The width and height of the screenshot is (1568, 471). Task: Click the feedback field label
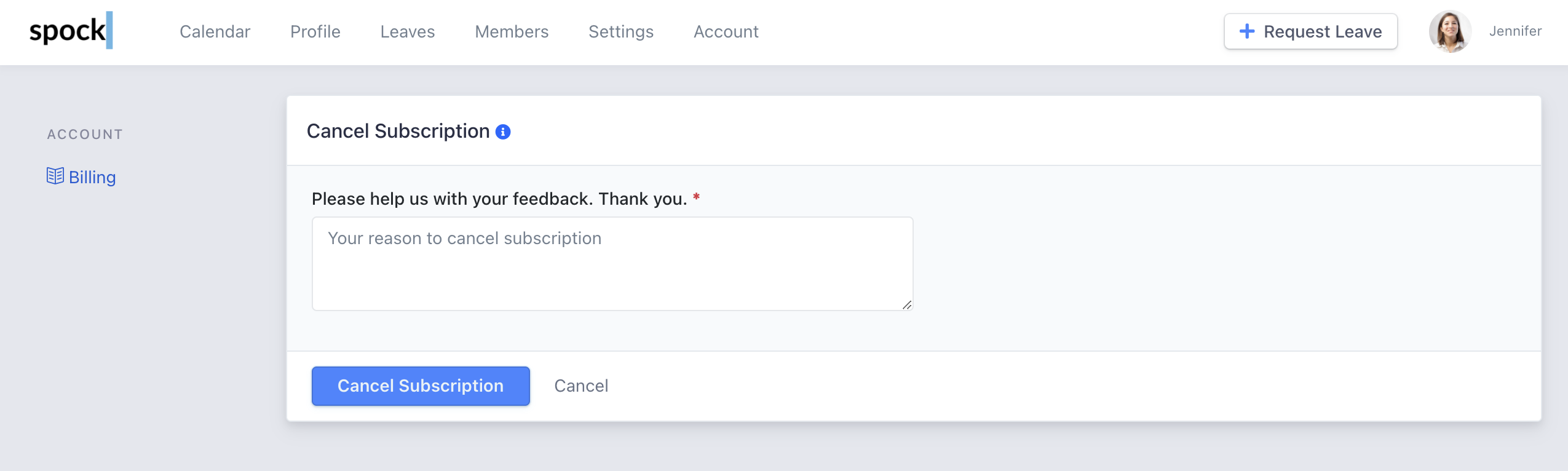(x=499, y=199)
